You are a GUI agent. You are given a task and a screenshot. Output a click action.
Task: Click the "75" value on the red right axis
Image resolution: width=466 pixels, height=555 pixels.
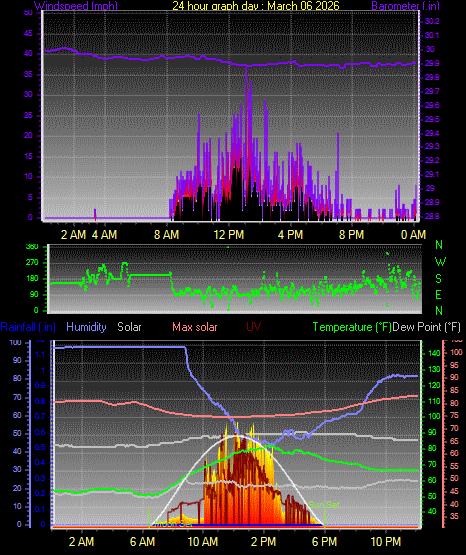point(454,415)
